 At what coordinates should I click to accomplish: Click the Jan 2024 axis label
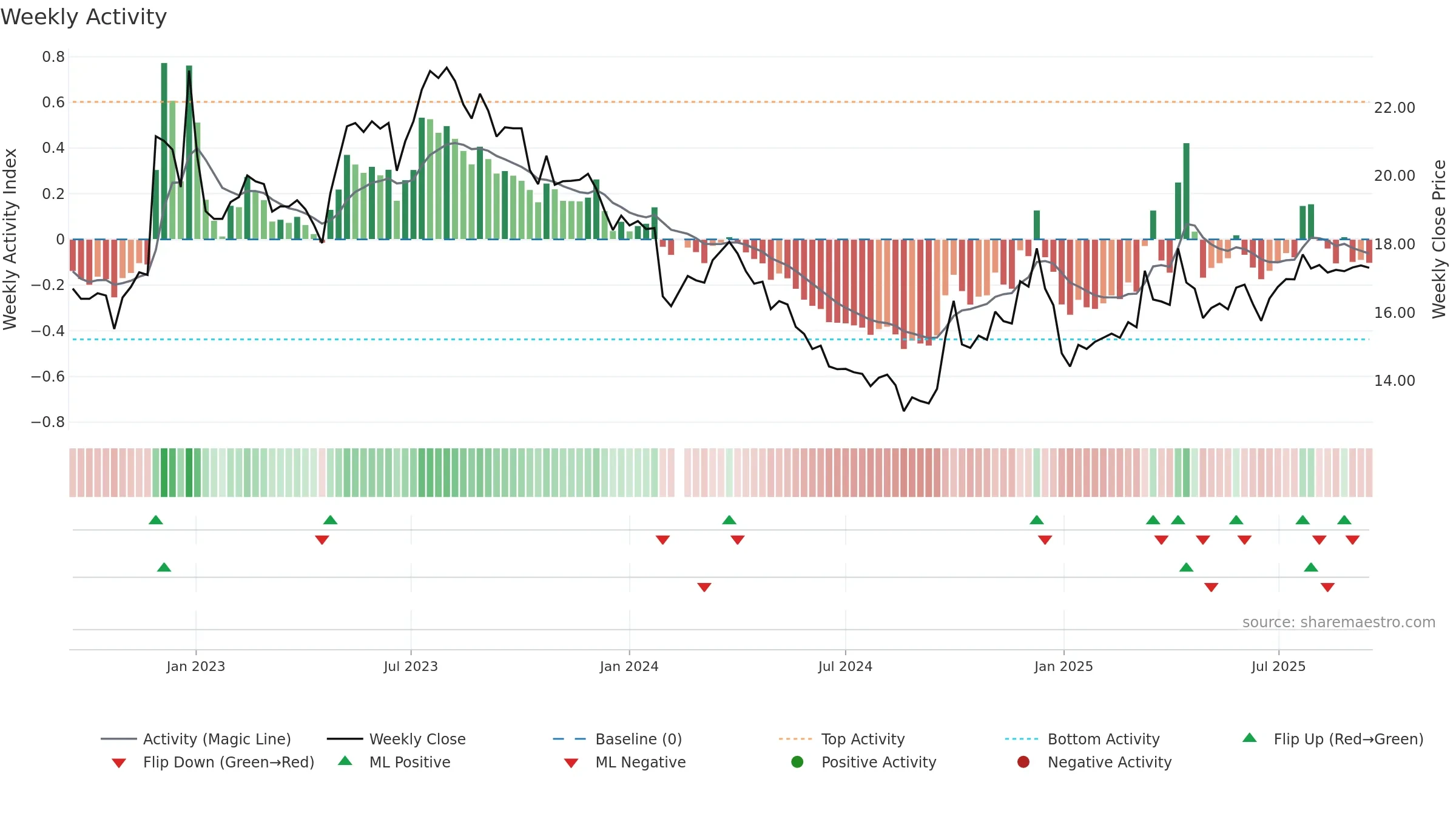click(629, 667)
